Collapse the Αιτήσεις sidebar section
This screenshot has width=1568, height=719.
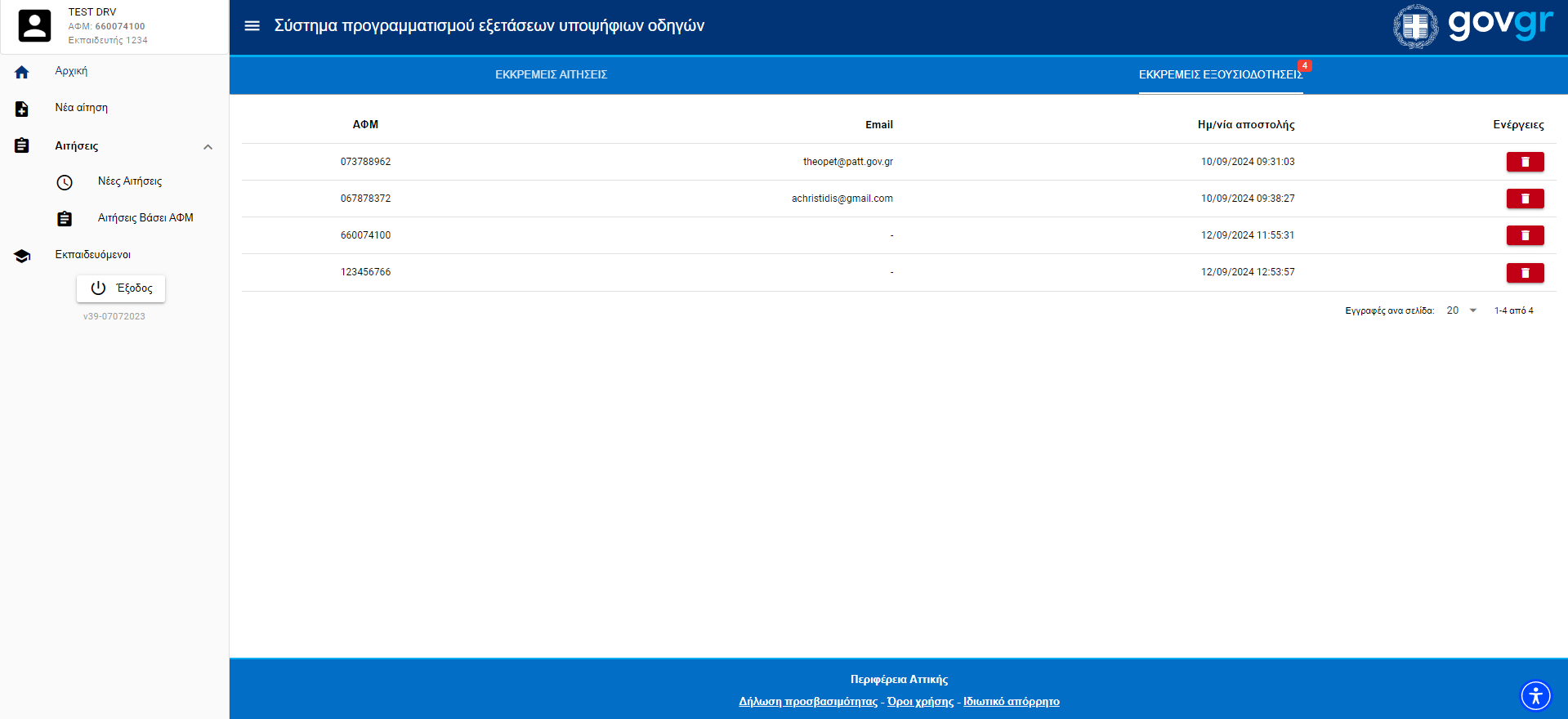(208, 147)
